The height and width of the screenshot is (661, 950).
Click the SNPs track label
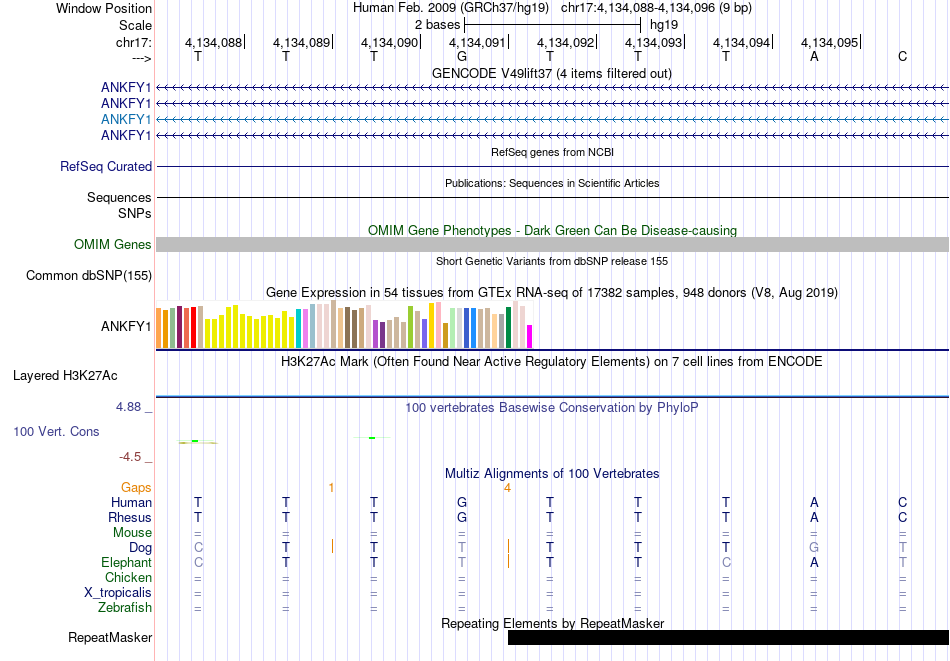(135, 213)
